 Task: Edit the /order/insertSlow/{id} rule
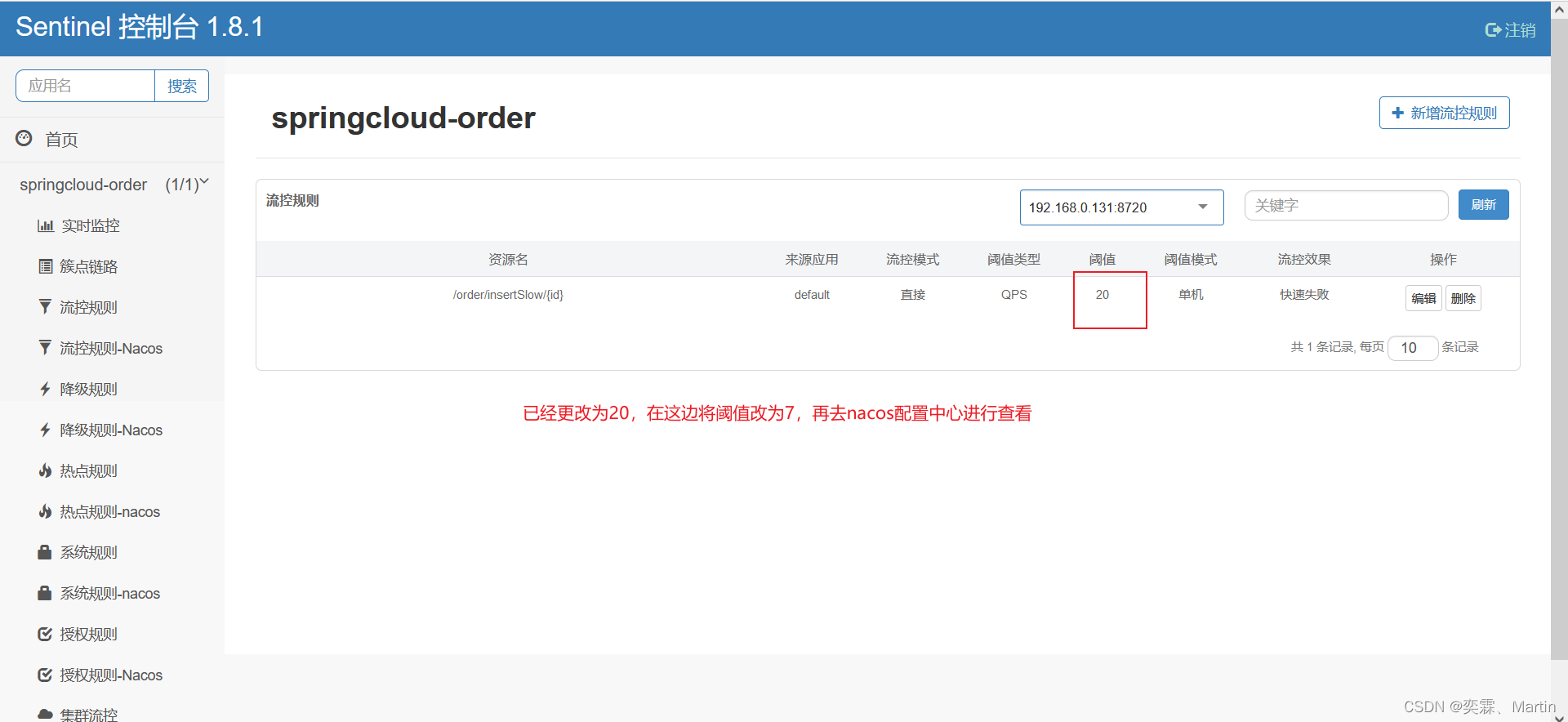(1423, 298)
